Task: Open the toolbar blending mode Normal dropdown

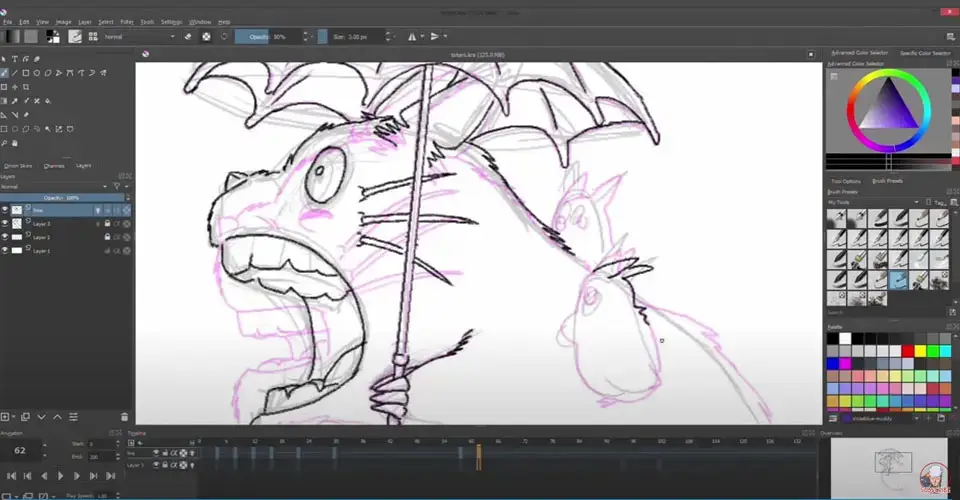Action: pos(139,37)
